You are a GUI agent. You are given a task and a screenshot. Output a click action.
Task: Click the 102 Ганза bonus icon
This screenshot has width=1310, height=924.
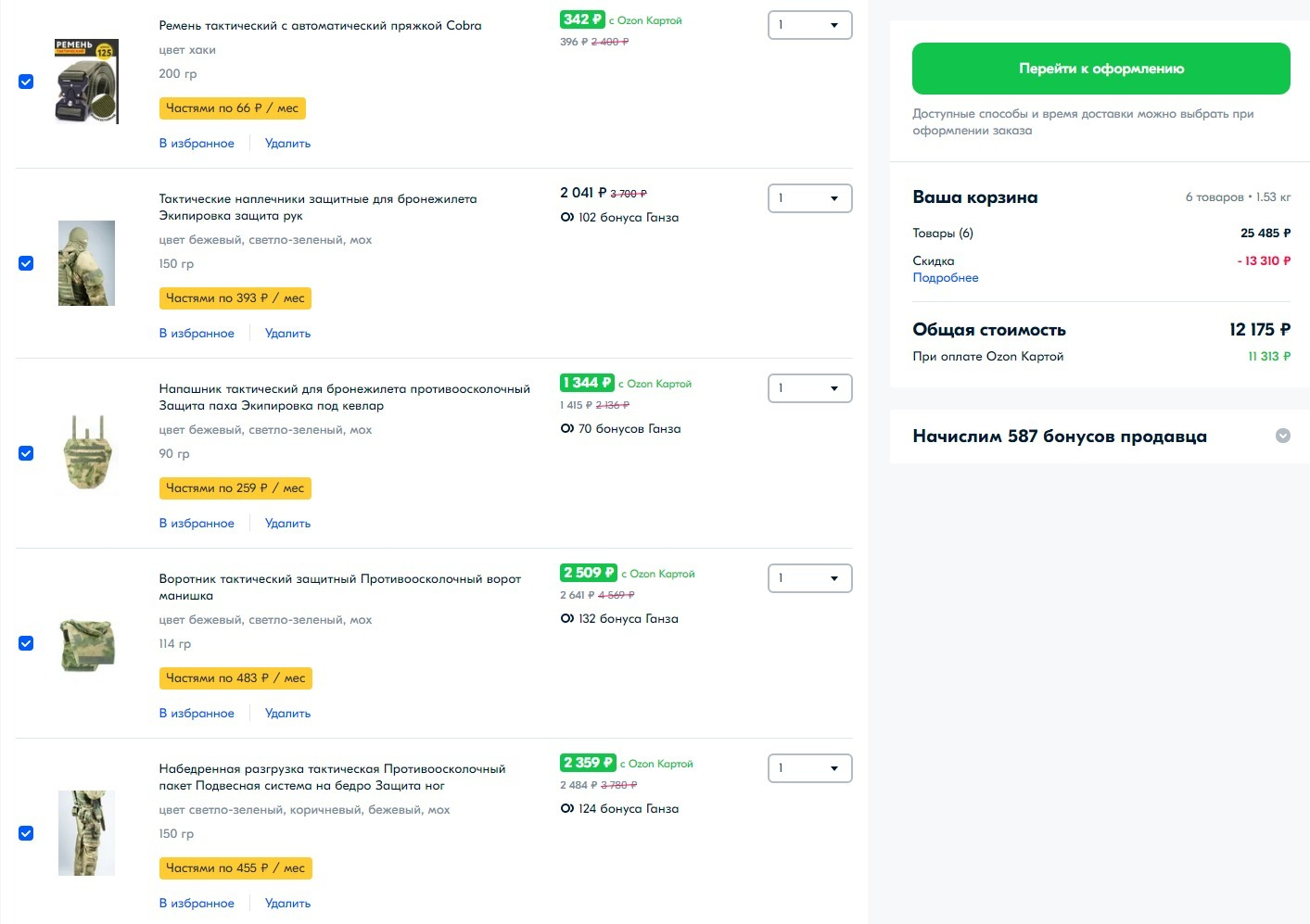(566, 218)
